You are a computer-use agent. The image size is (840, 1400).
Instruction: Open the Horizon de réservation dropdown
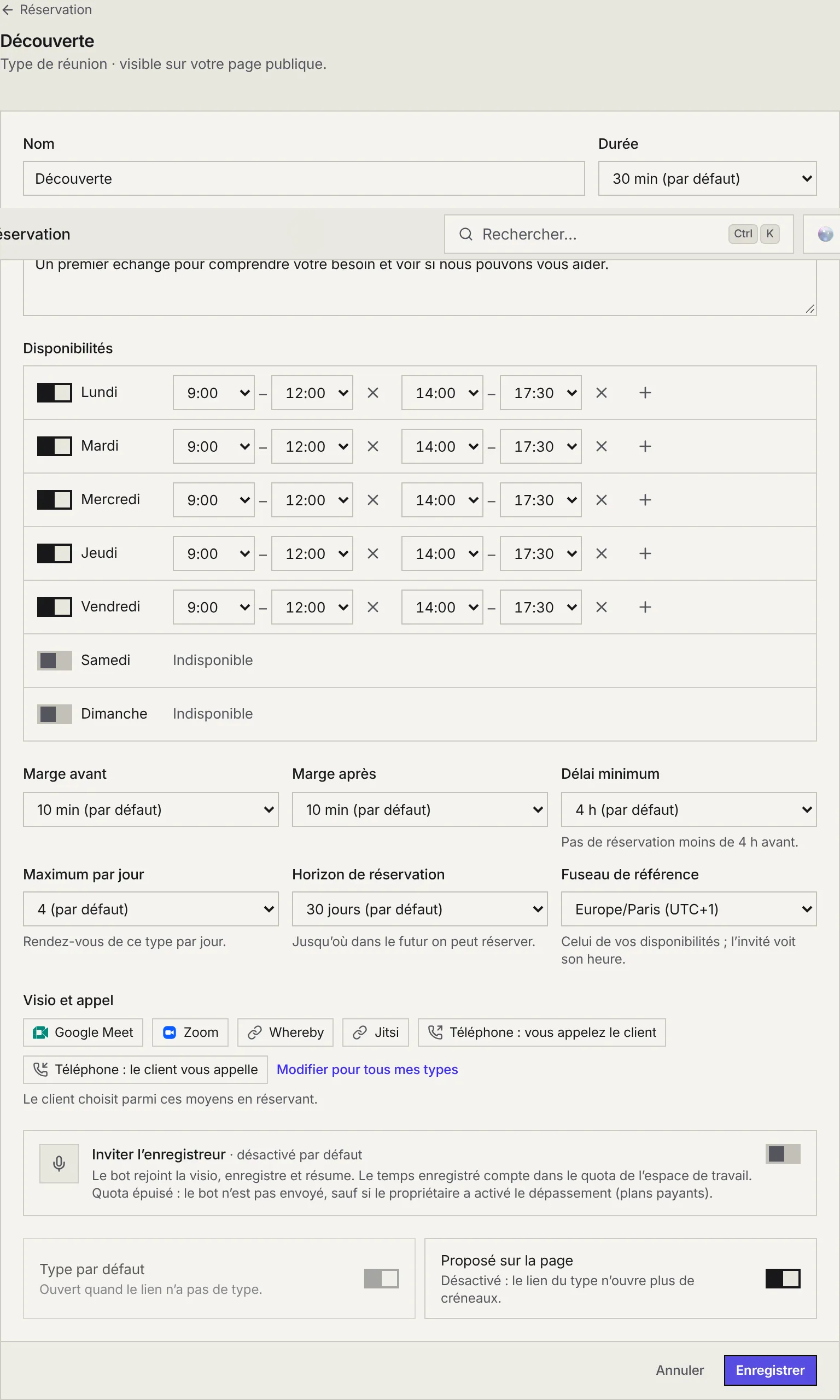click(x=419, y=909)
